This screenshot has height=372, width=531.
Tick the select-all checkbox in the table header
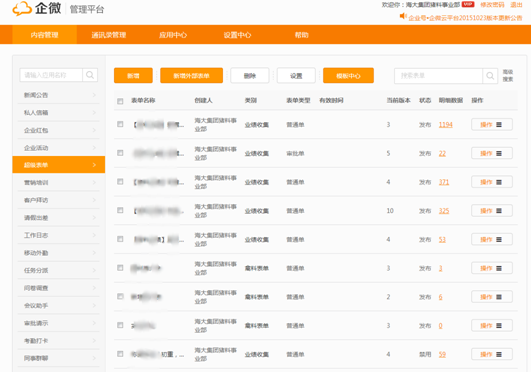[120, 101]
